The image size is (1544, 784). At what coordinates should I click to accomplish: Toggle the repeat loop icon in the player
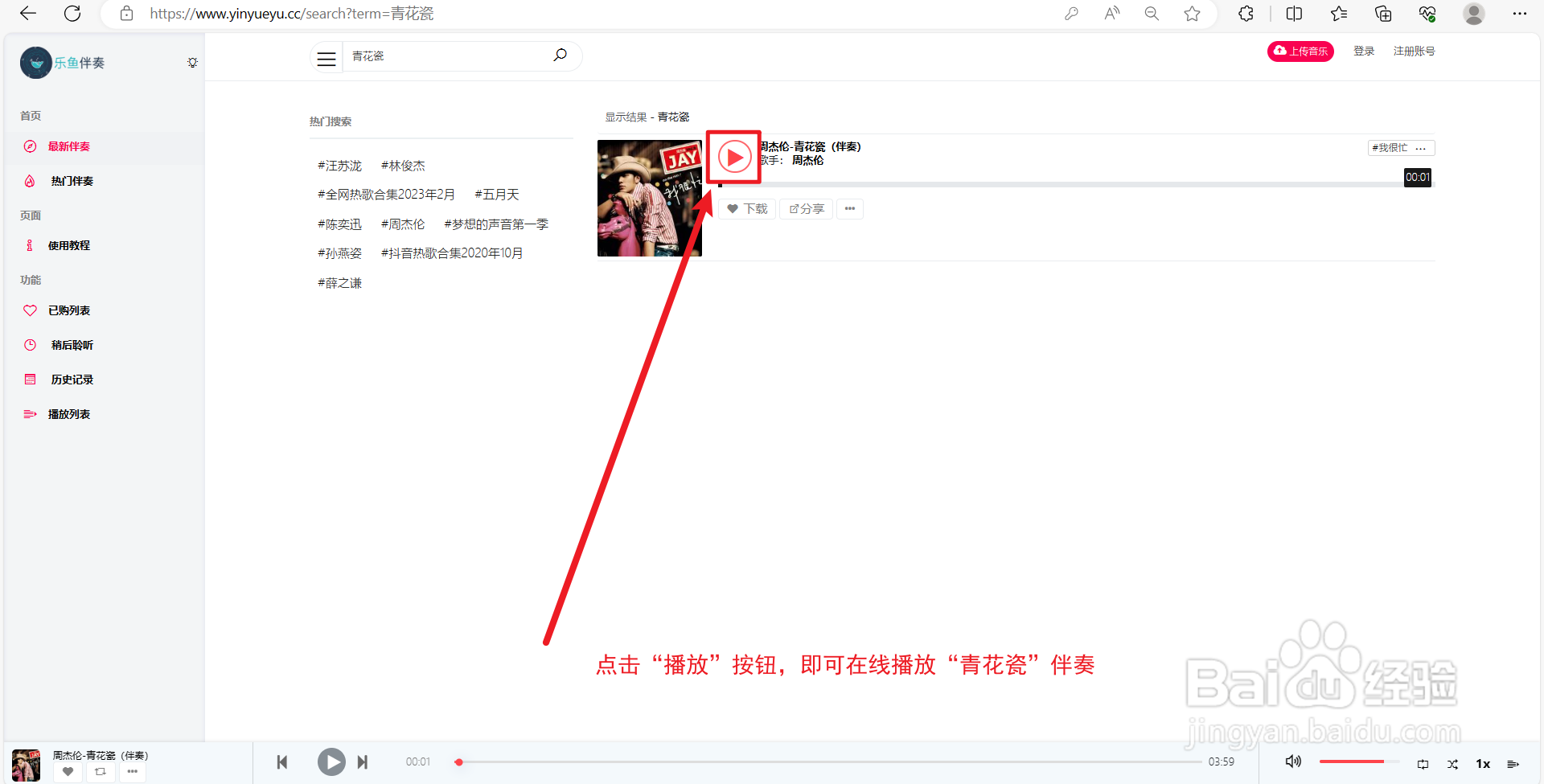pyautogui.click(x=1423, y=764)
